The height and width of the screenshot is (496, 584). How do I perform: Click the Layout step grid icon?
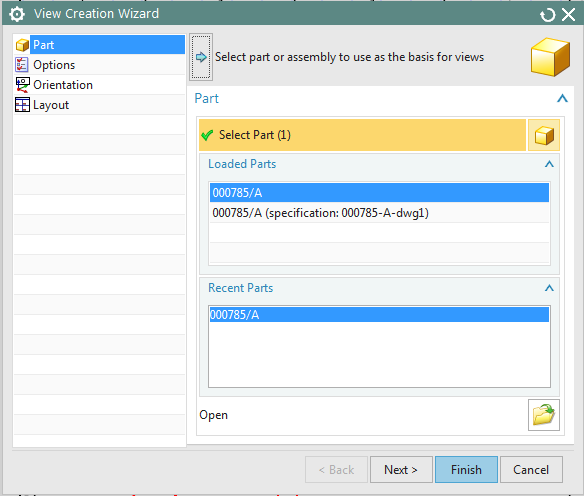point(22,105)
